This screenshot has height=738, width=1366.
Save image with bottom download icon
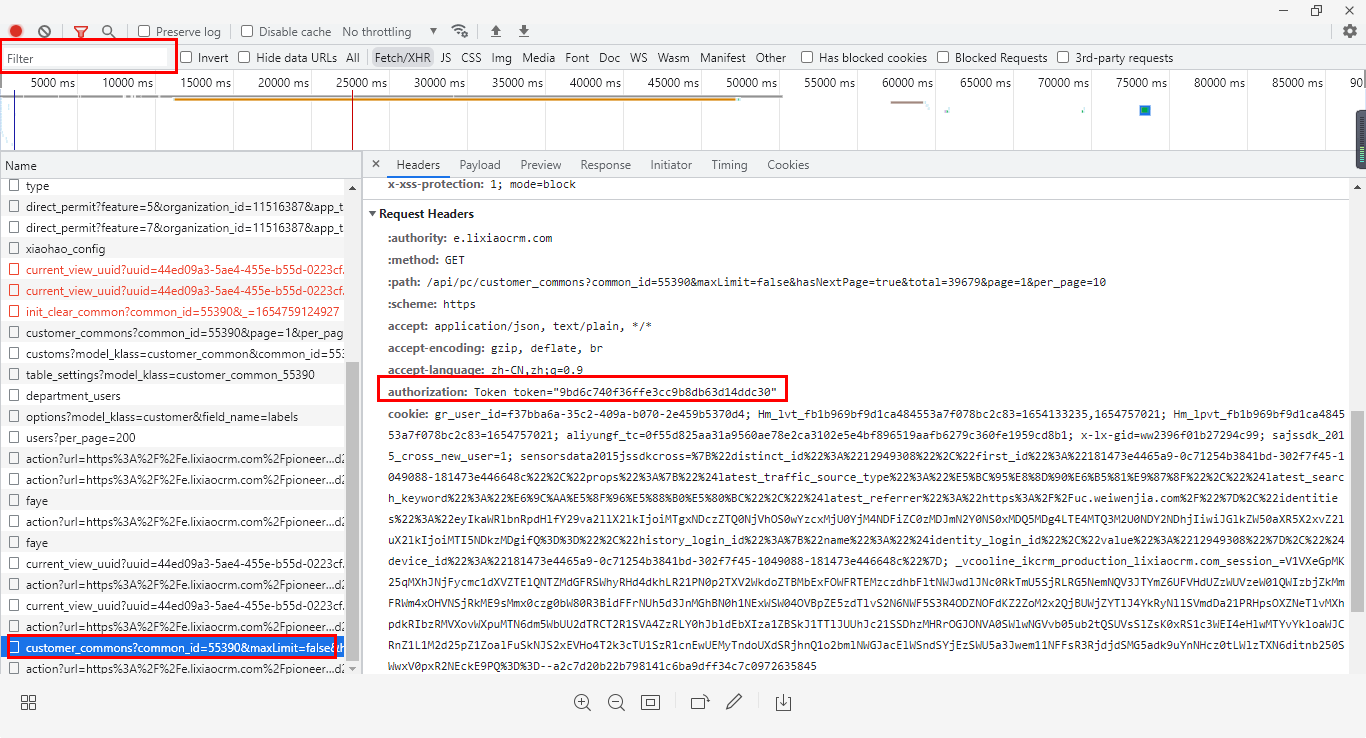(x=784, y=703)
